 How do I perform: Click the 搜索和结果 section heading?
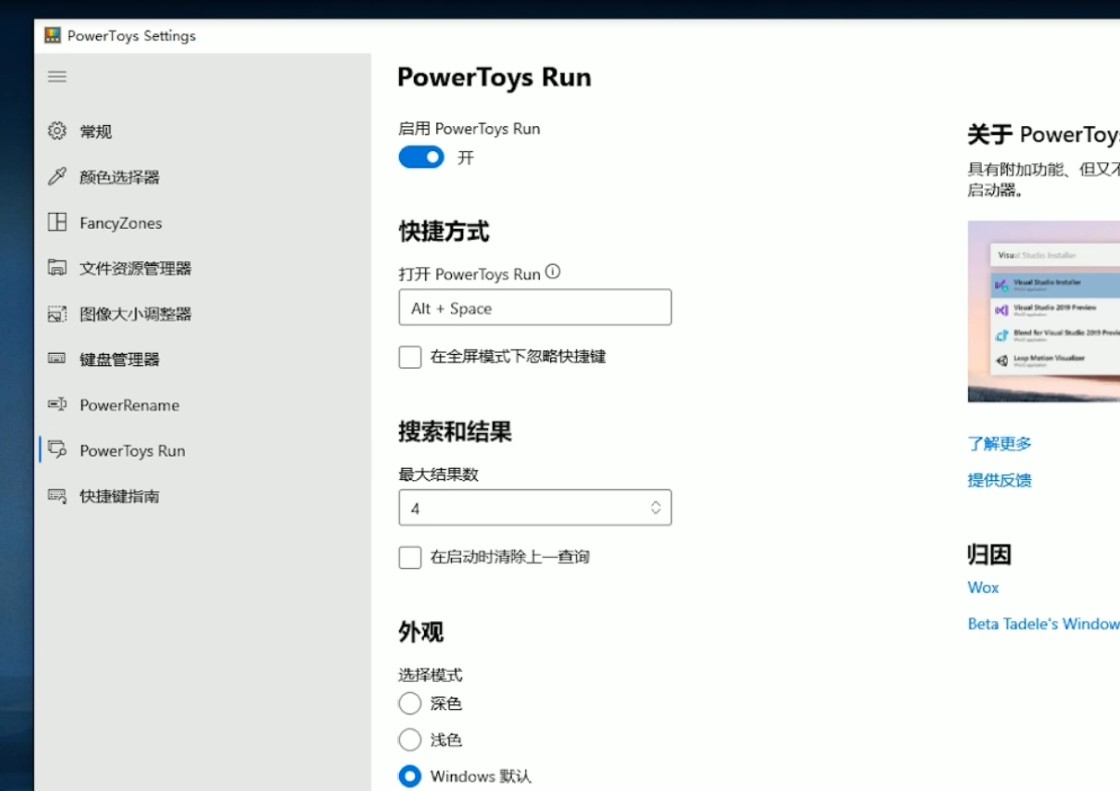coord(455,432)
